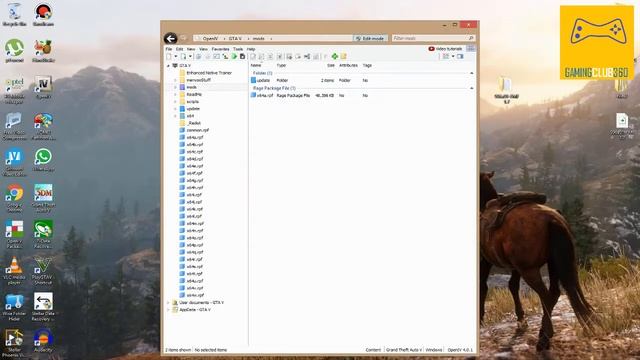This screenshot has width=640, height=360.
Task: Click the green plus add icon in toolbar
Action: (x=335, y=56)
